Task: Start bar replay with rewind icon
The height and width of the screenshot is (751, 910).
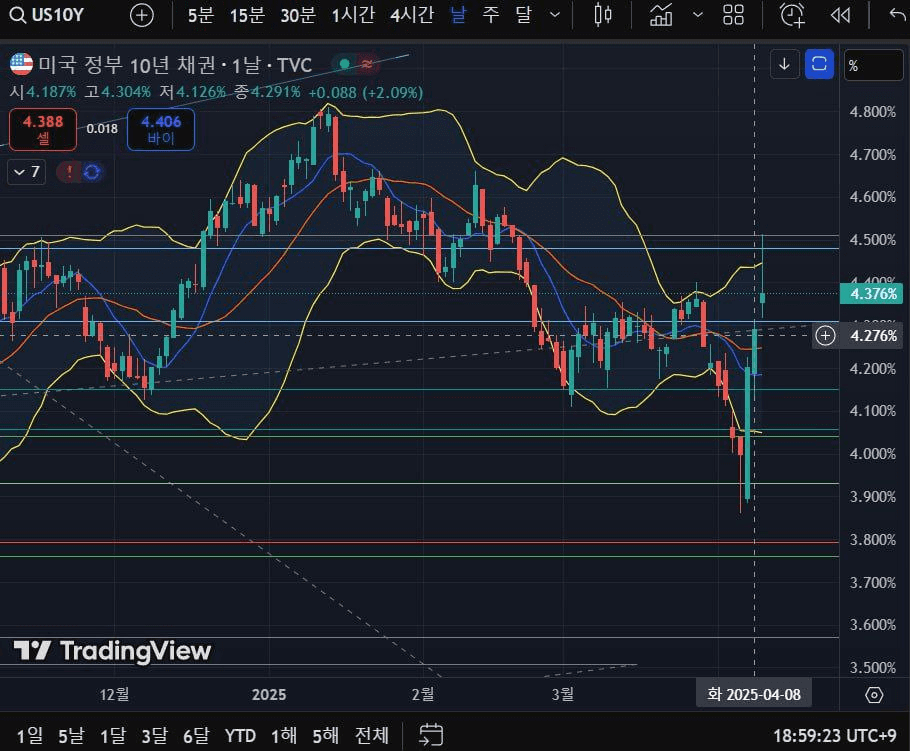Action: pos(841,15)
